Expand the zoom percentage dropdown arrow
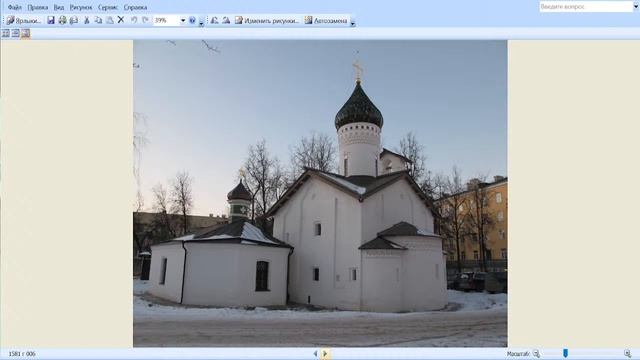Viewport: 640px width, 360px height. tap(183, 20)
